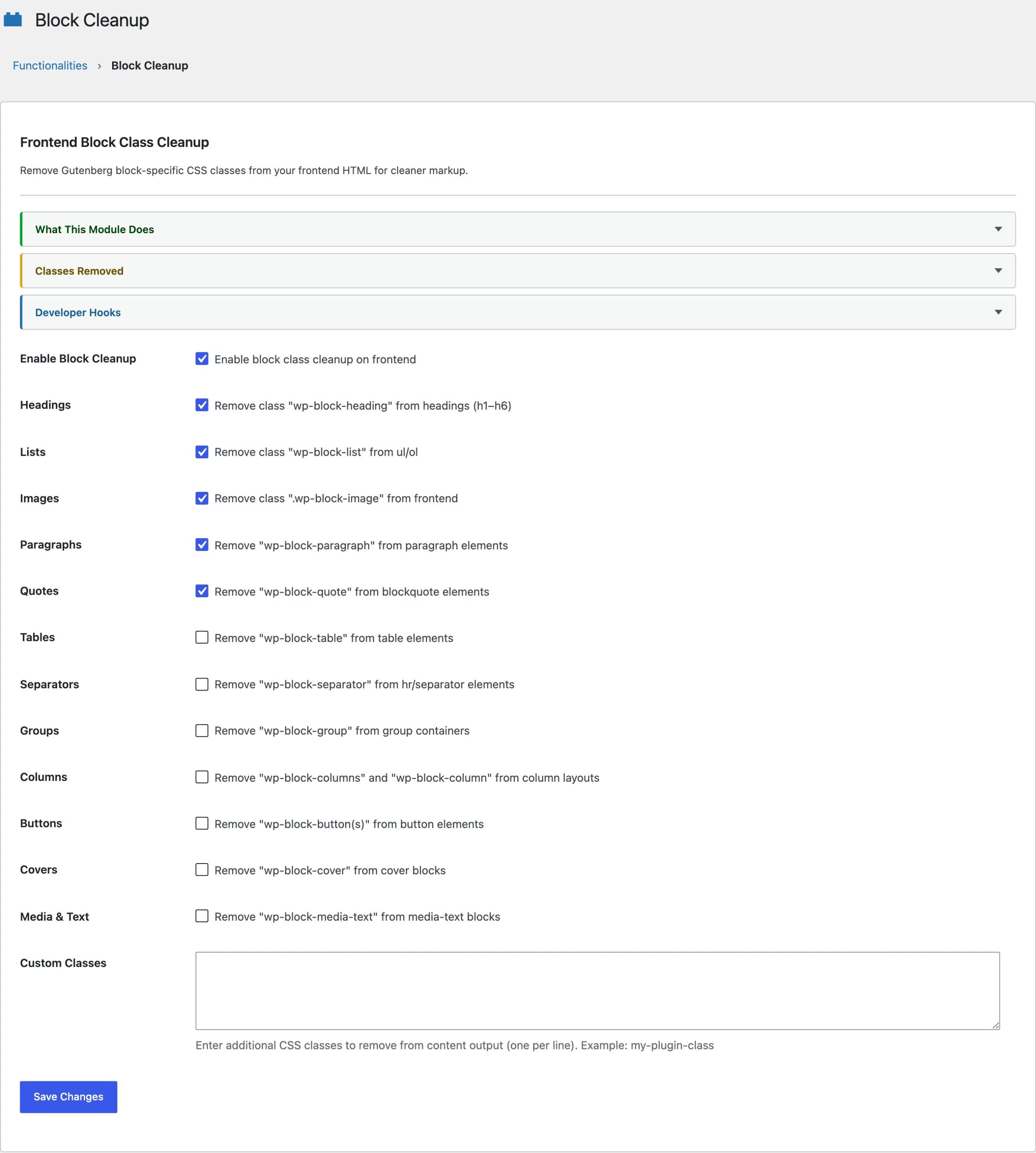Click the Media & Text row label
The height and width of the screenshot is (1153, 1036).
(55, 917)
